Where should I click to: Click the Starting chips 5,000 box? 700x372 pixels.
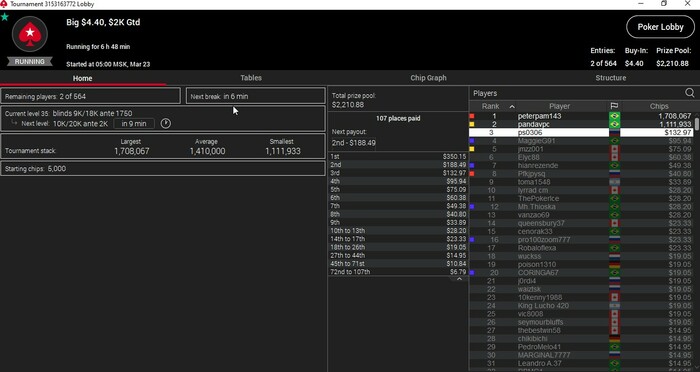tap(162, 169)
